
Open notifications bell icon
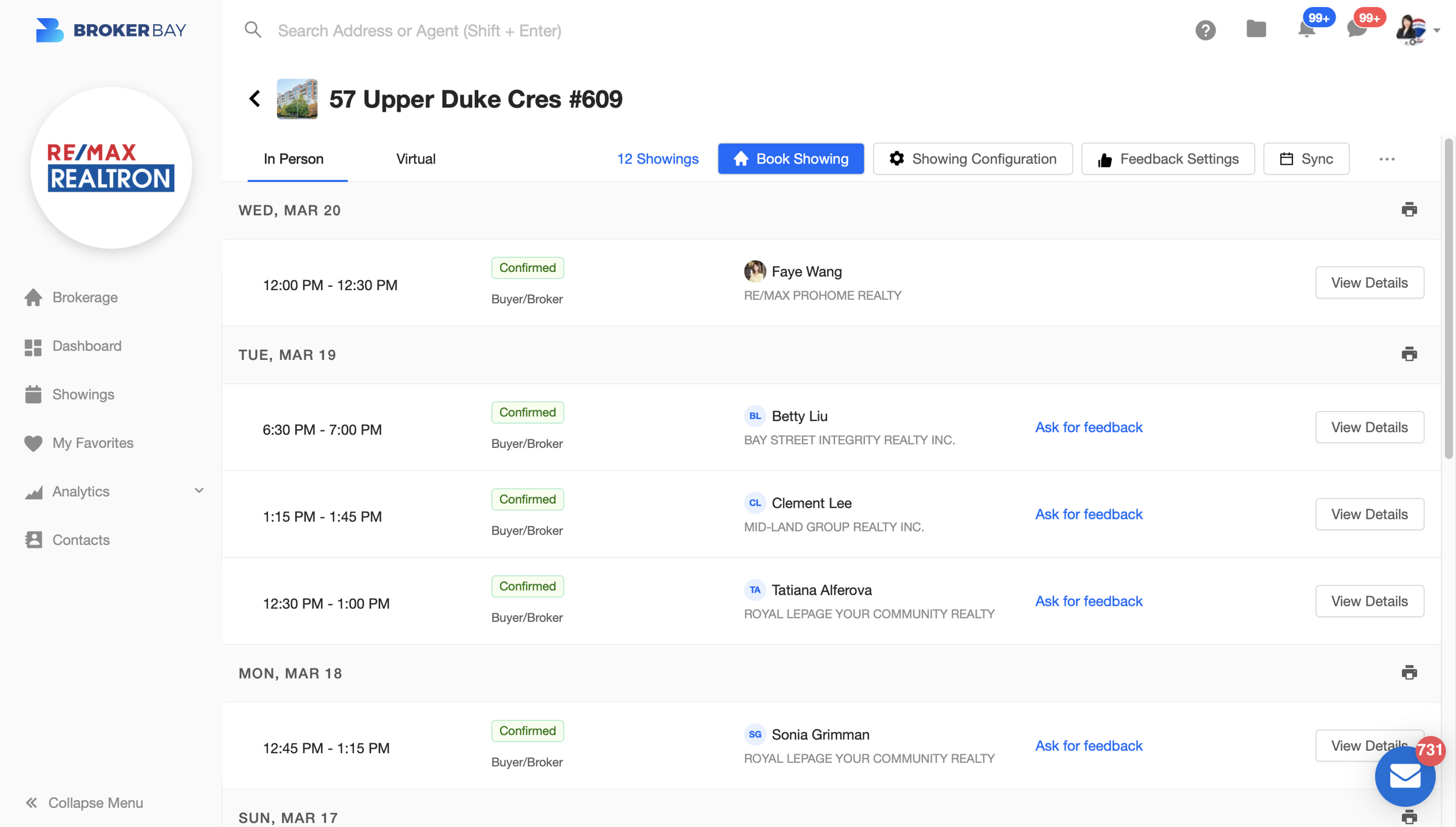1306,30
